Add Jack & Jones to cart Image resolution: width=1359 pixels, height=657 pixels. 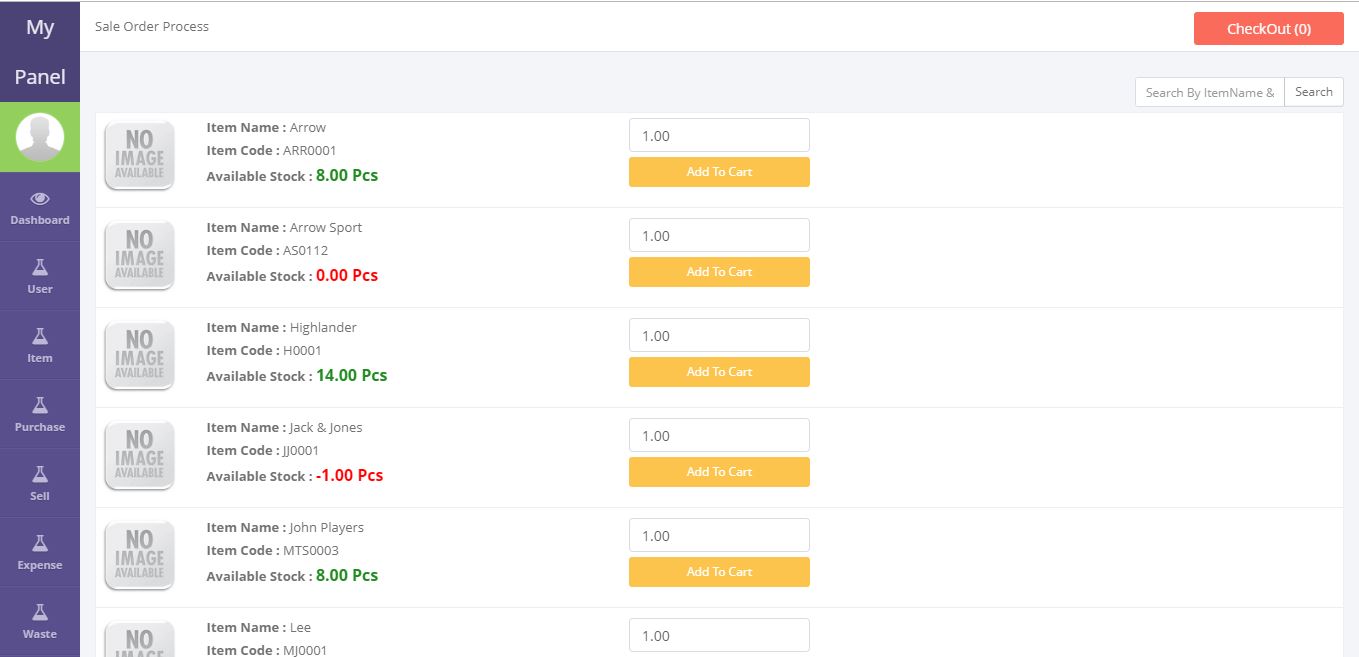719,472
